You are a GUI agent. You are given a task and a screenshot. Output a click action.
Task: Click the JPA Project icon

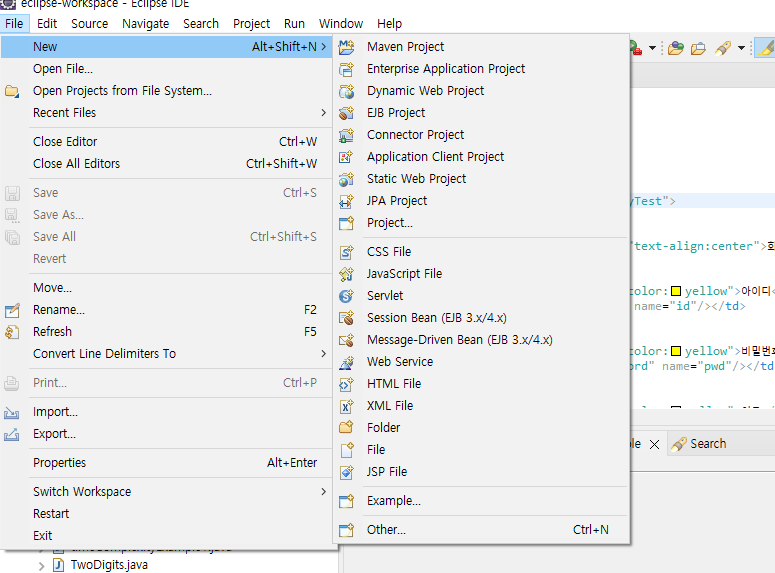tap(346, 201)
